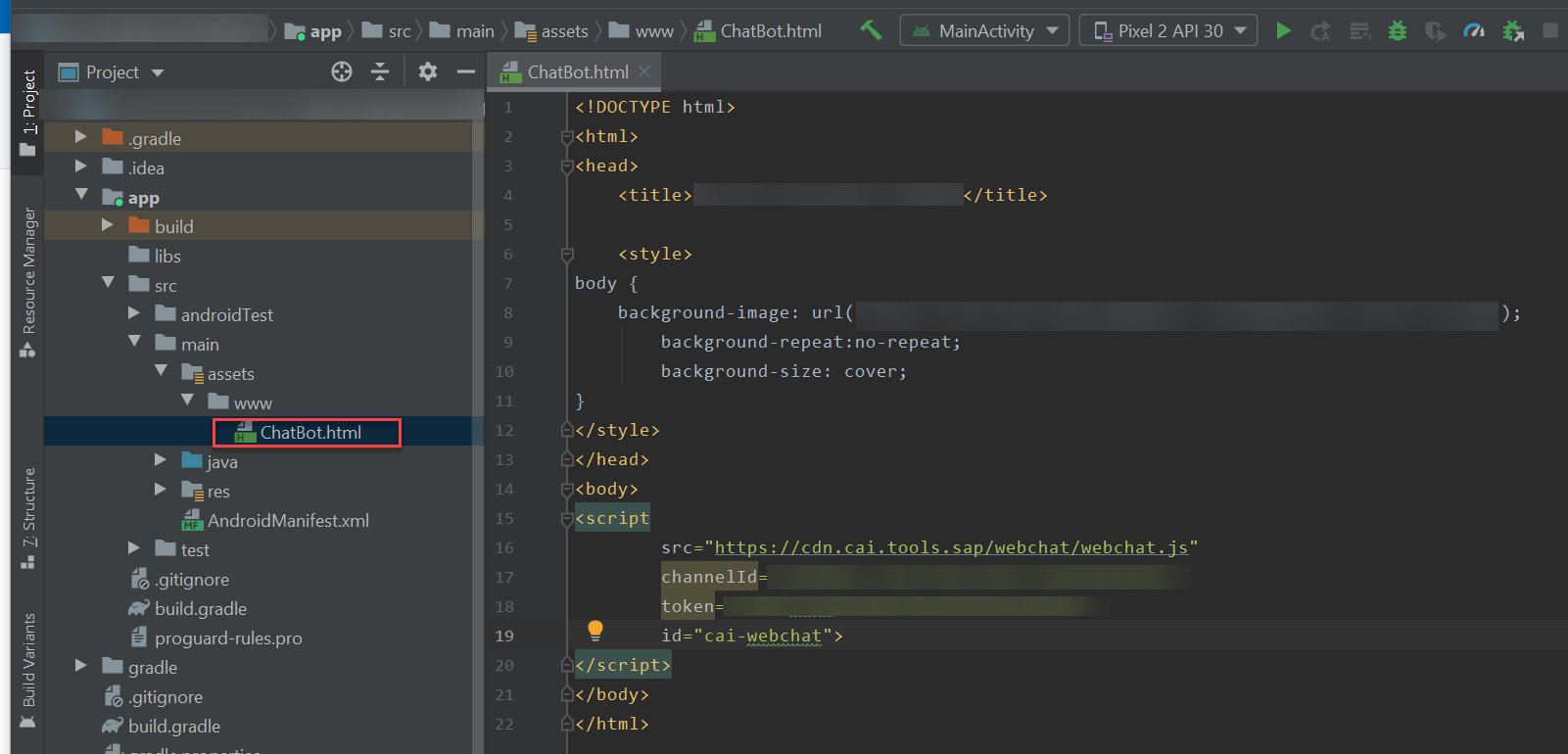Collapse the assets folder node
Viewport: 1568px width, 754px height.
point(161,372)
